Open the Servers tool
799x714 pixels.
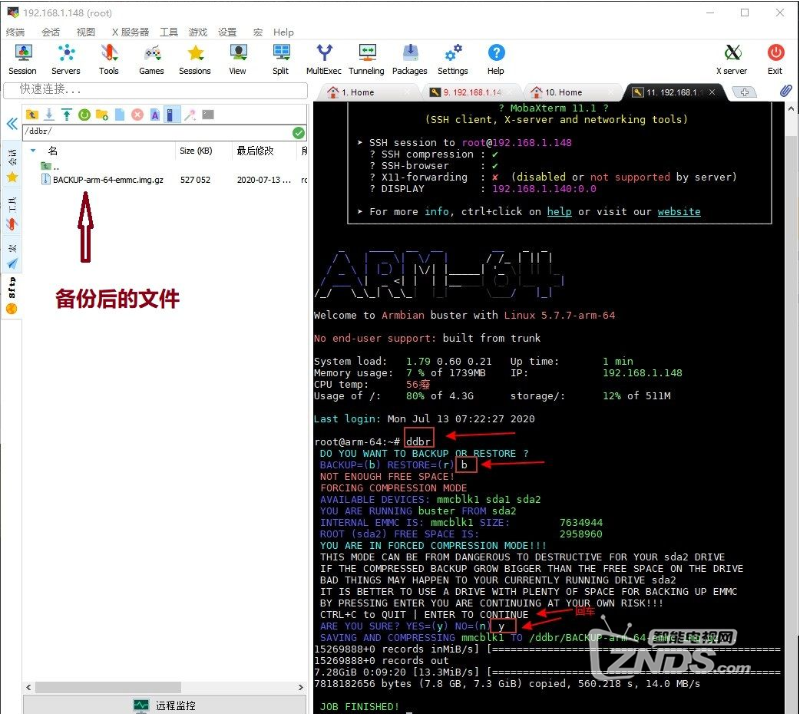(x=66, y=60)
